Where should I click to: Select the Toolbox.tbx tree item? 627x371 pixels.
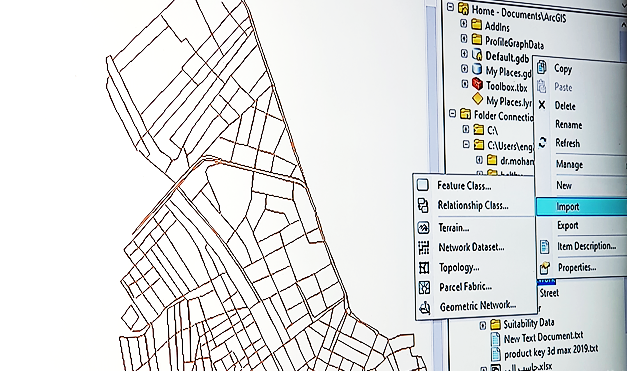coord(507,86)
